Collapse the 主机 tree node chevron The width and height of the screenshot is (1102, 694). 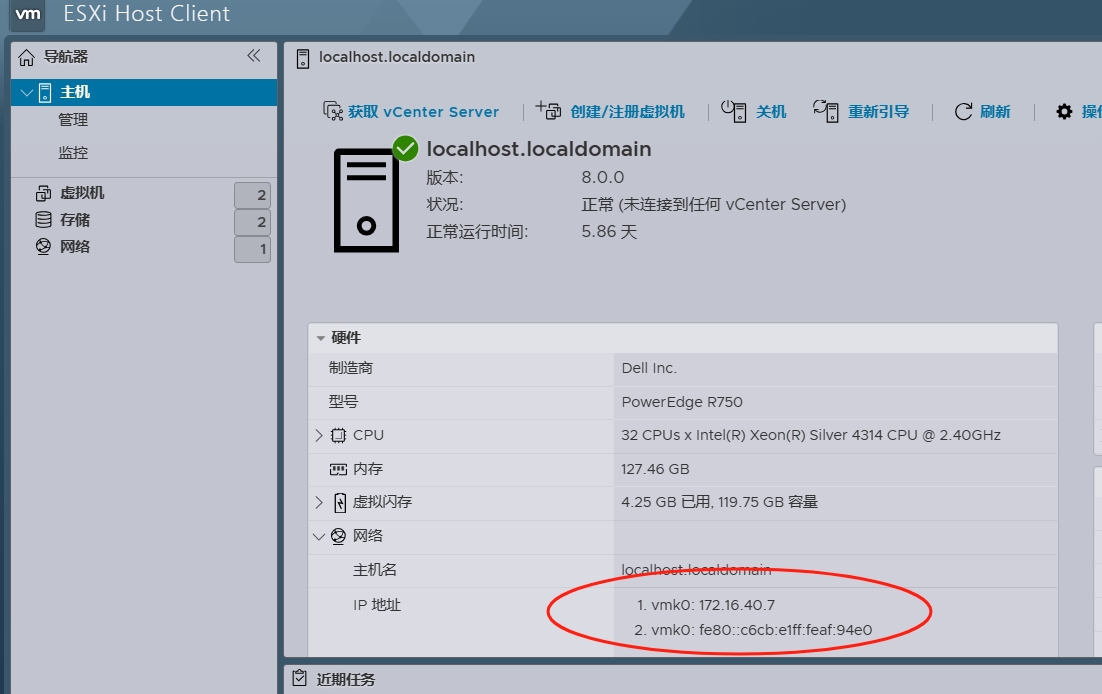click(x=27, y=92)
